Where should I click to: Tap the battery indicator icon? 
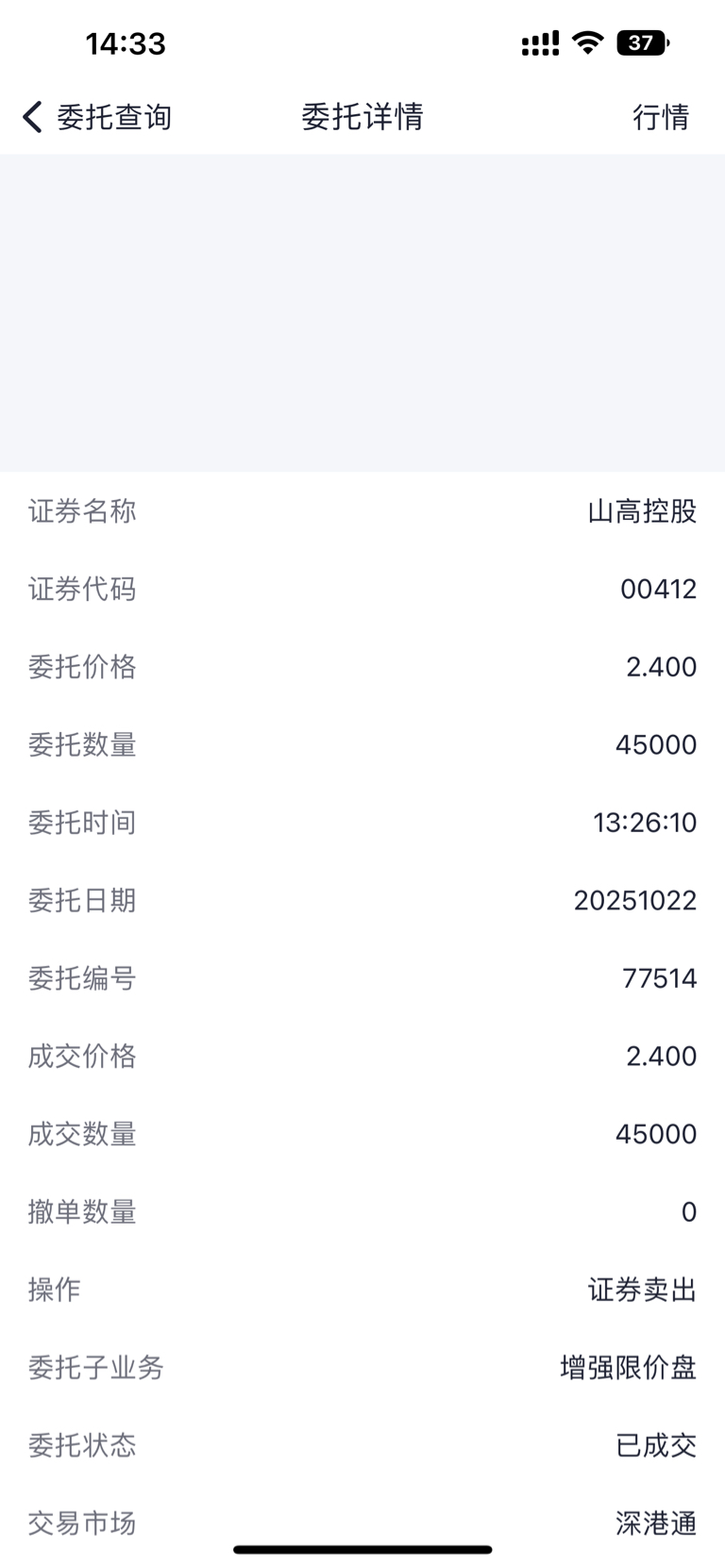(x=642, y=42)
